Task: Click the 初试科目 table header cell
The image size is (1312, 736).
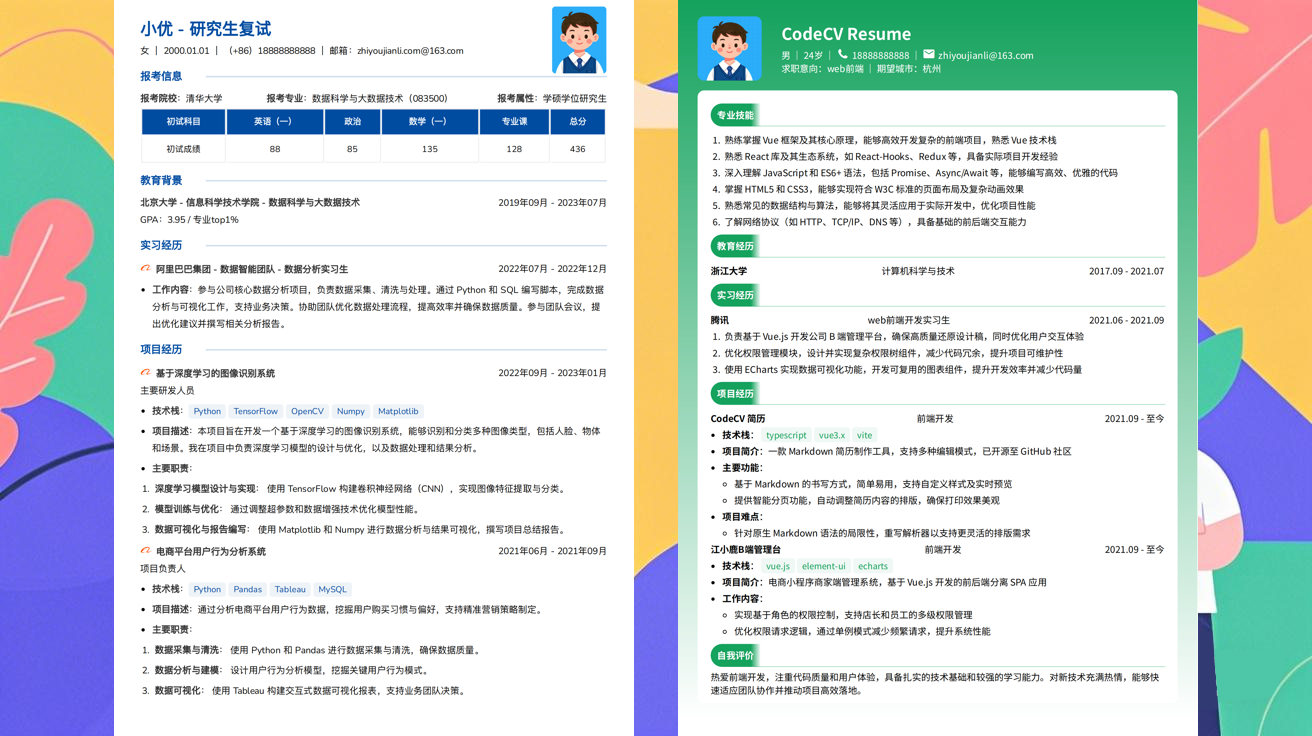Action: point(183,121)
